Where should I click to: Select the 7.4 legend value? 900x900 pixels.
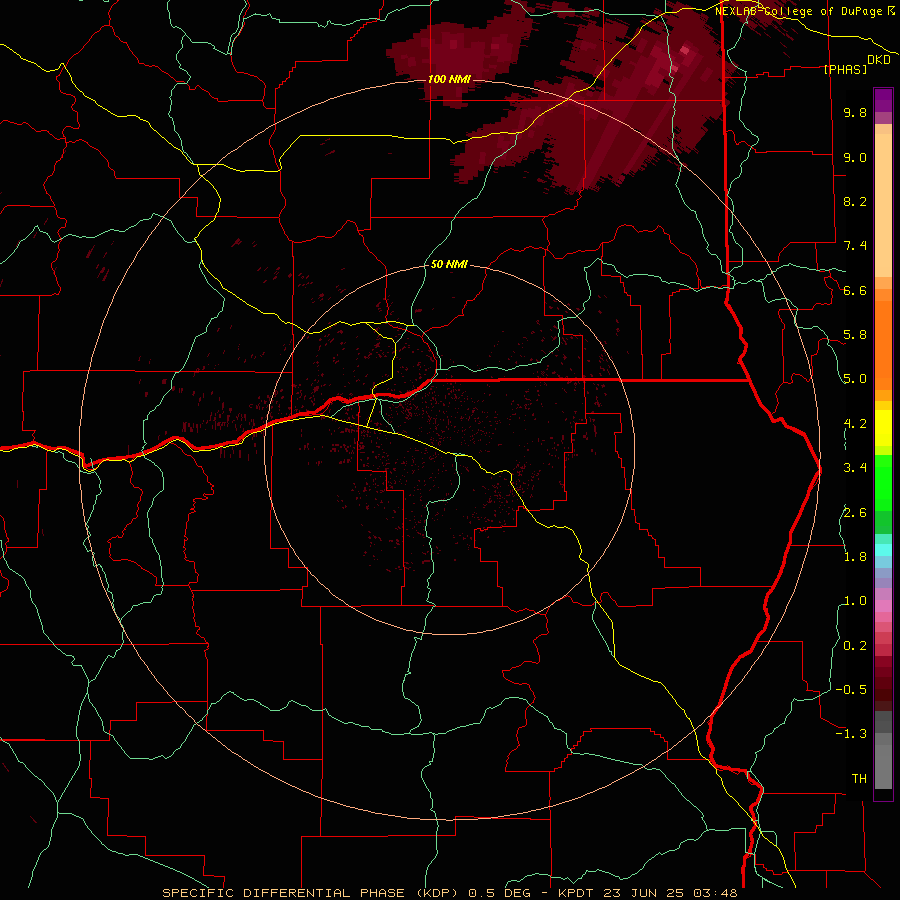[855, 246]
